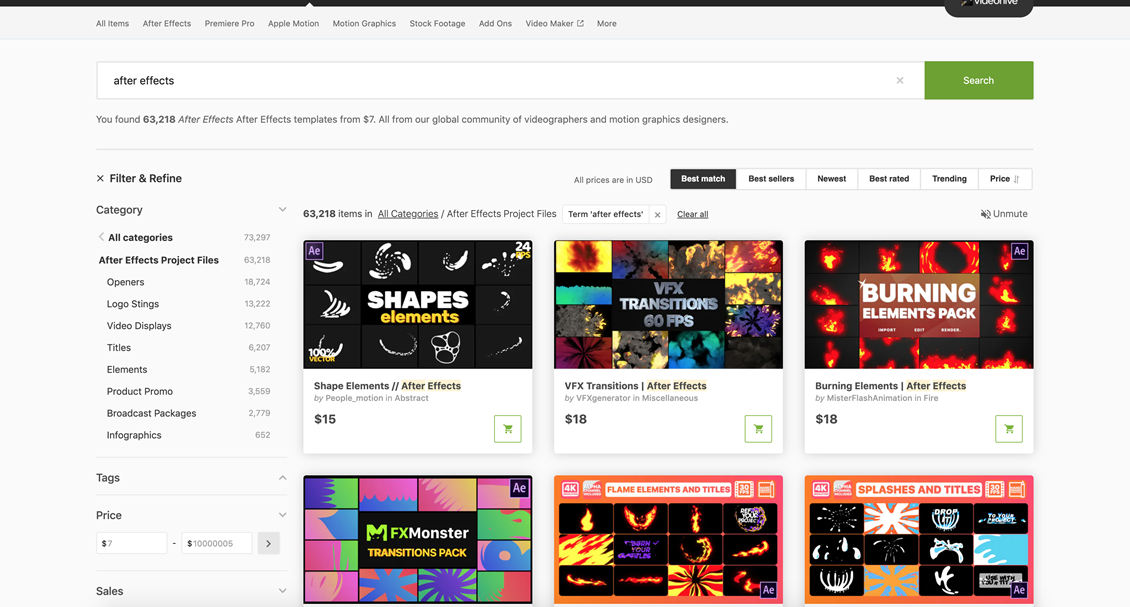This screenshot has width=1130, height=607.
Task: Click the minimum price input field
Action: pos(132,544)
